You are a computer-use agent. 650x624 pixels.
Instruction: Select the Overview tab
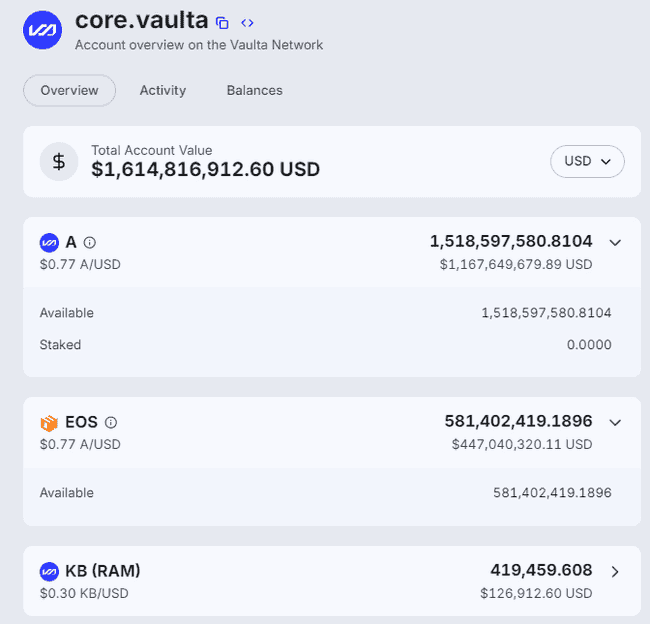click(69, 90)
